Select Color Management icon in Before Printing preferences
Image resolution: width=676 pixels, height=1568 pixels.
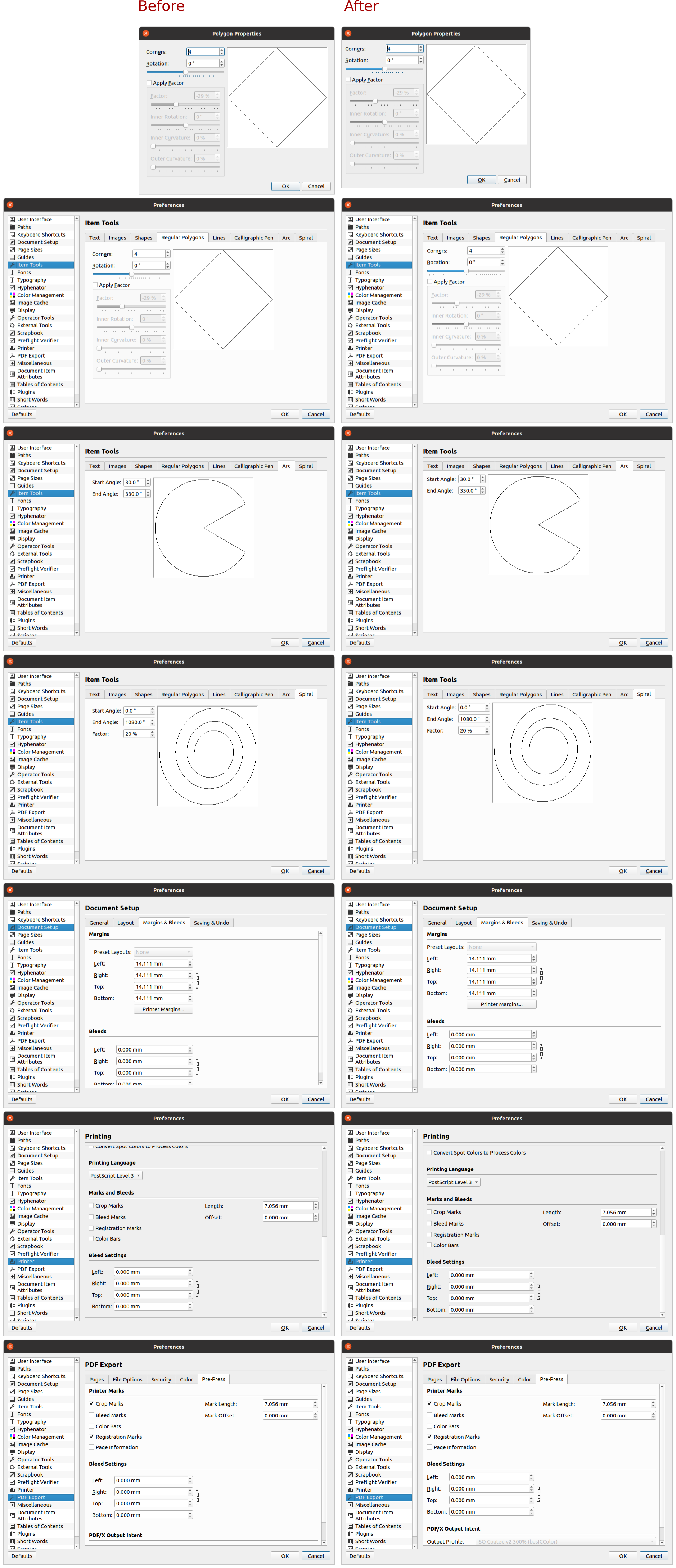(12, 1208)
